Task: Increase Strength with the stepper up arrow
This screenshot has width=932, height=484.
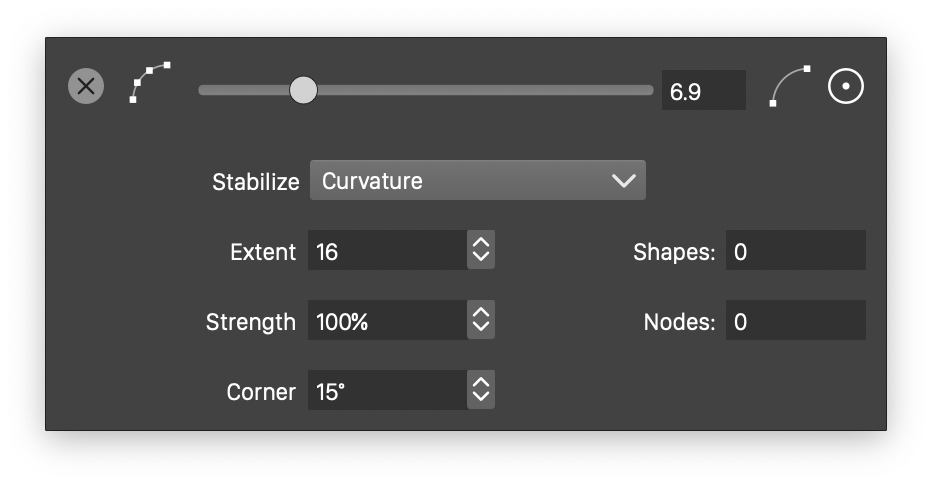Action: click(481, 314)
